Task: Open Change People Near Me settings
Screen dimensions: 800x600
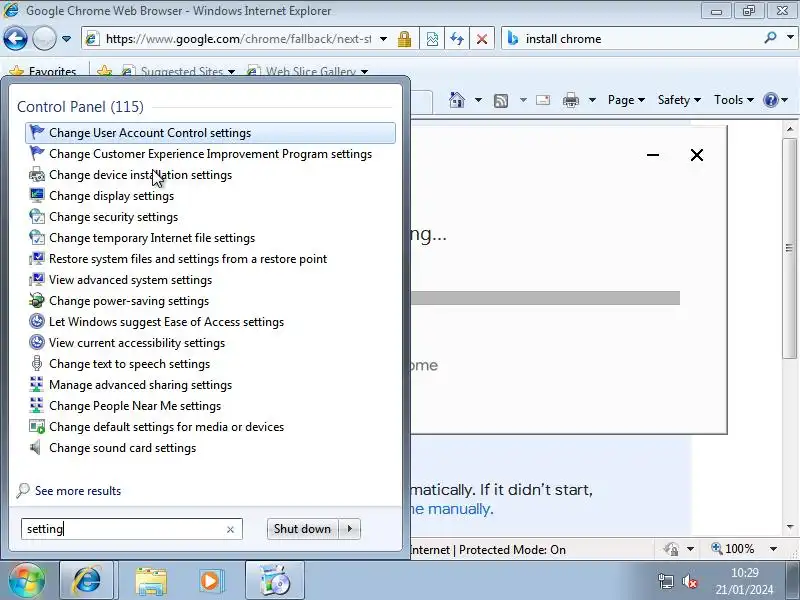Action: point(210,406)
